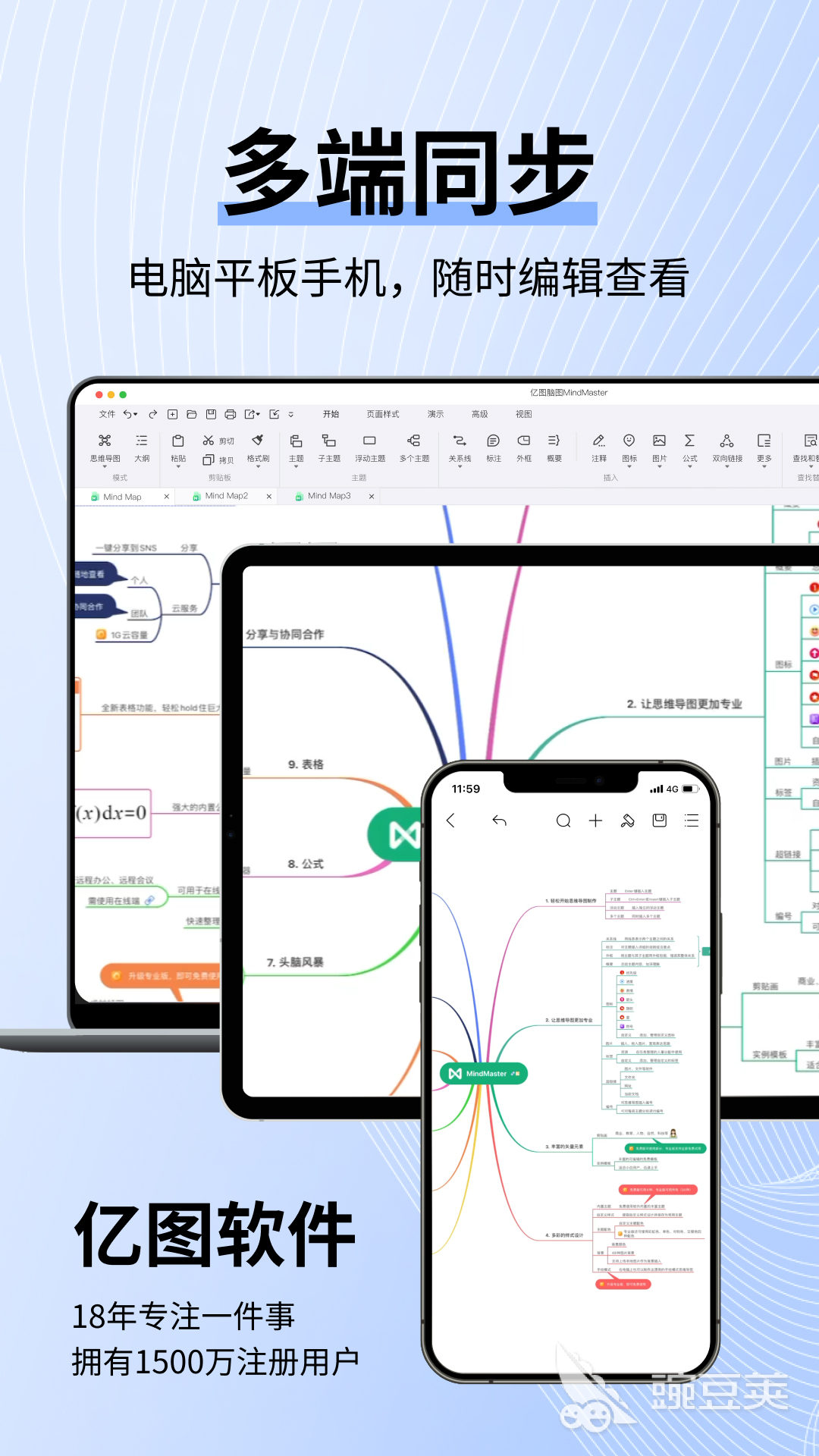
Task: Click the Cut (剪切) button
Action: click(x=218, y=441)
